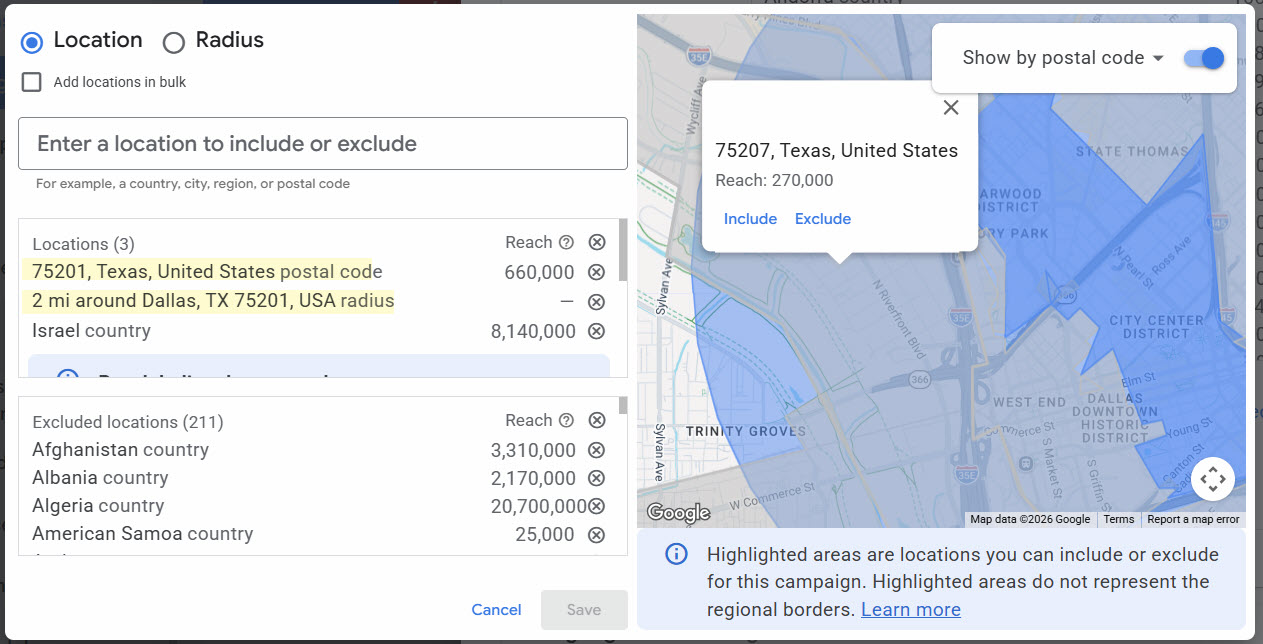
Task: Select the Location targeting option
Action: (x=30, y=42)
